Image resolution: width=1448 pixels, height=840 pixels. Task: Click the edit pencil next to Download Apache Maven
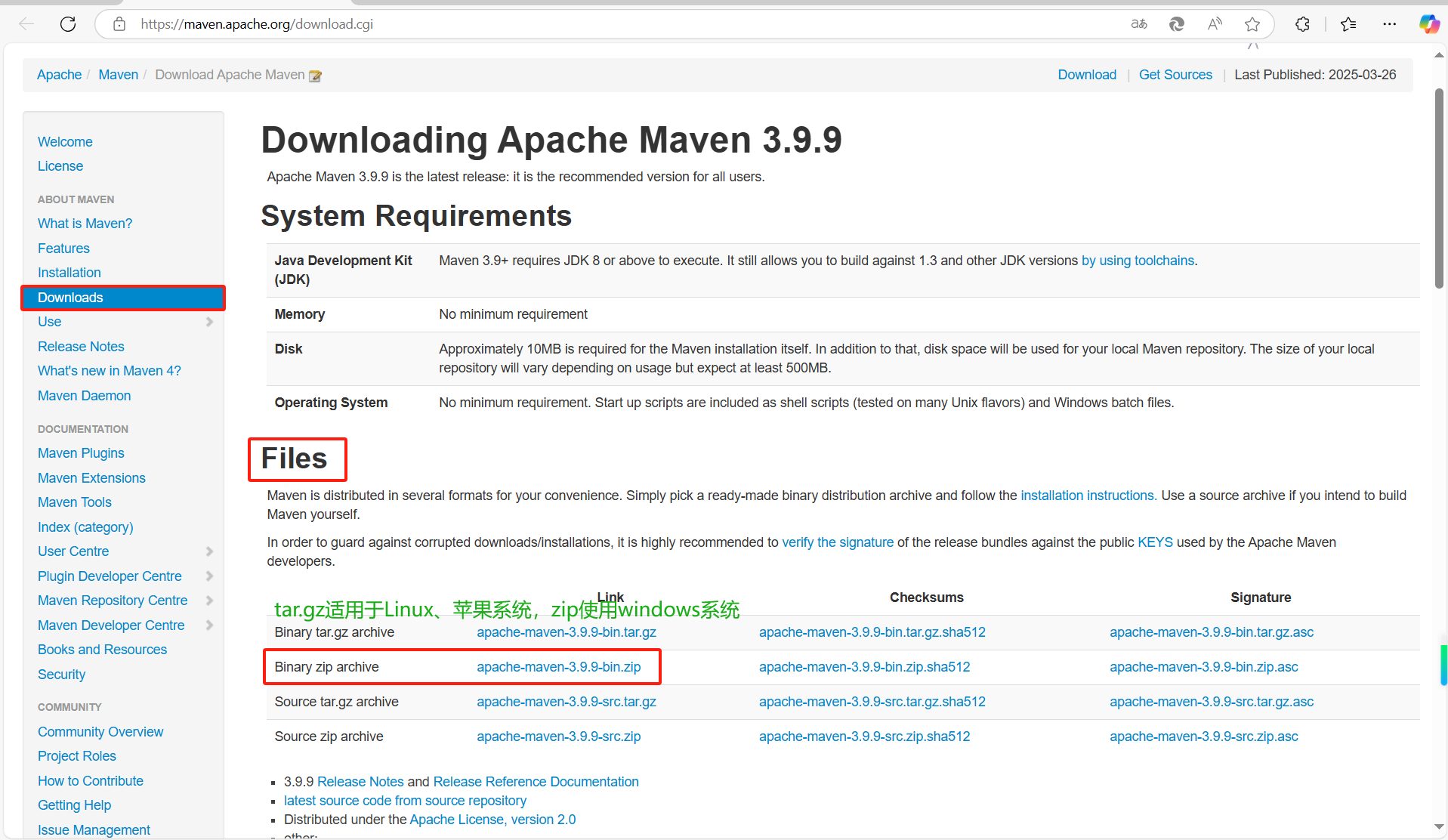pos(315,75)
